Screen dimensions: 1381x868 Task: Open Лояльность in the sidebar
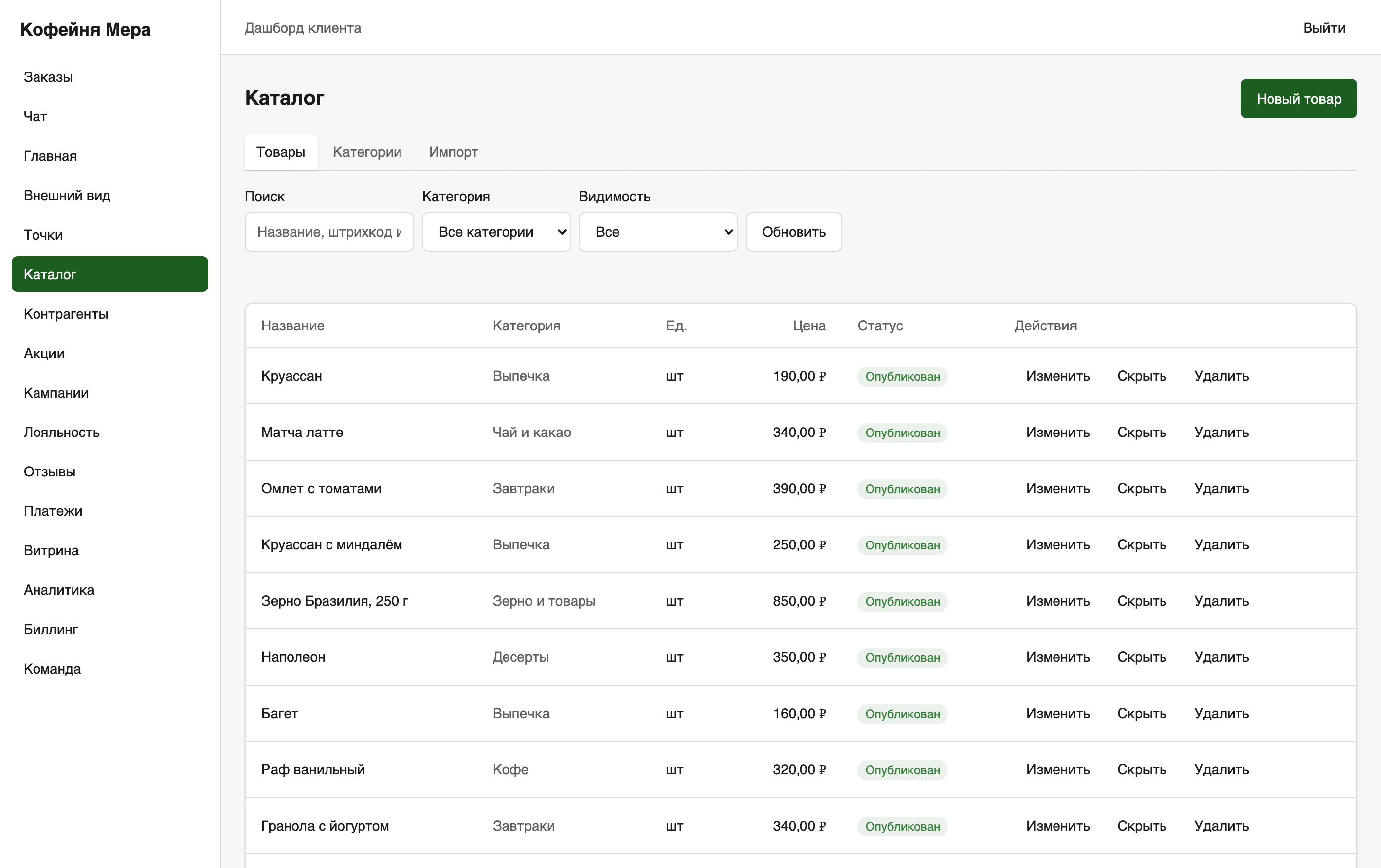[x=109, y=433]
